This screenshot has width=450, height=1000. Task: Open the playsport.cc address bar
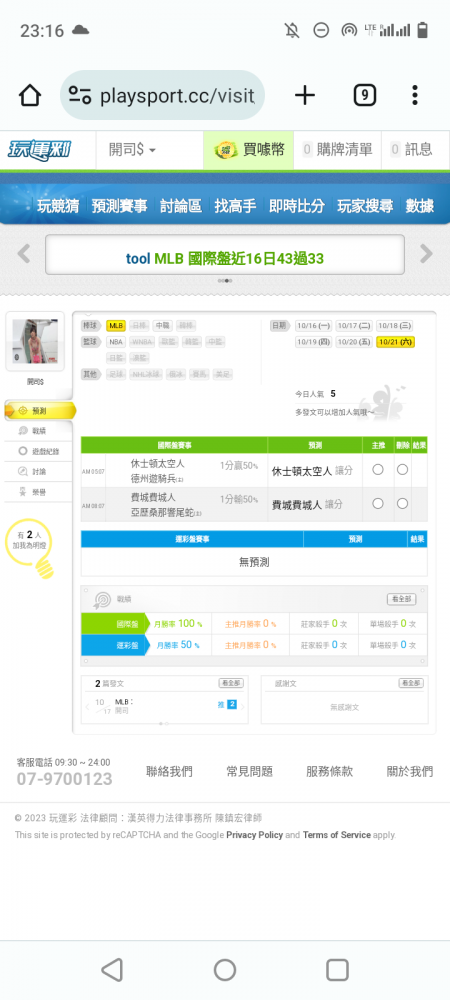(x=162, y=96)
